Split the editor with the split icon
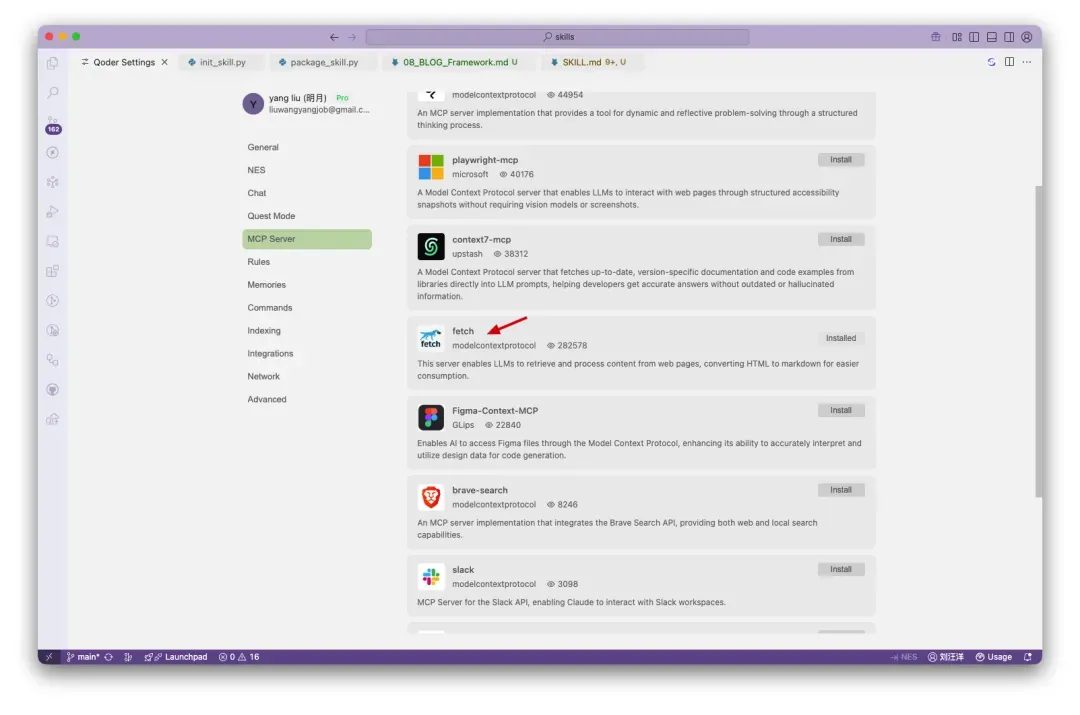The width and height of the screenshot is (1080, 715). pyautogui.click(x=1009, y=62)
